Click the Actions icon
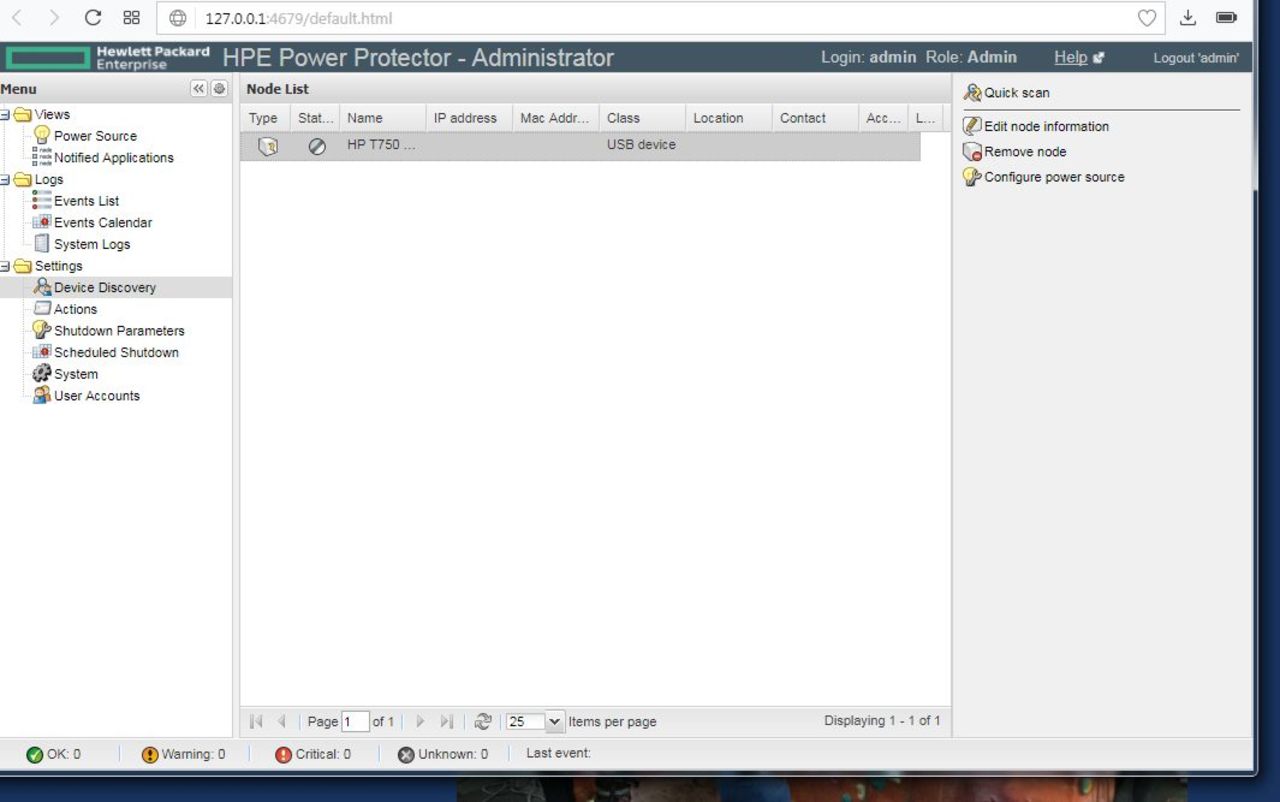Image resolution: width=1280 pixels, height=802 pixels. click(x=42, y=308)
